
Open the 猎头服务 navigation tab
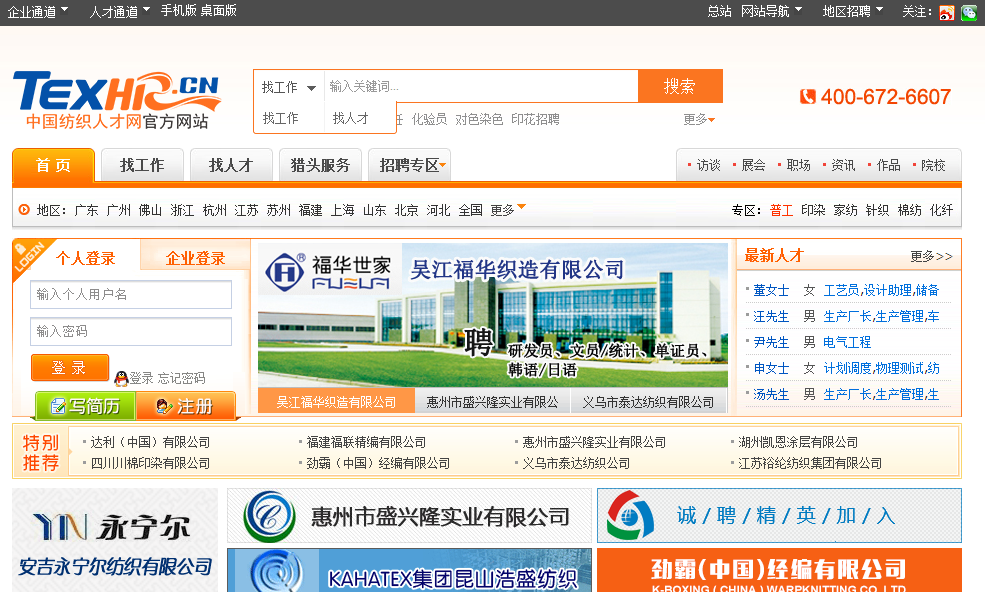coord(320,165)
